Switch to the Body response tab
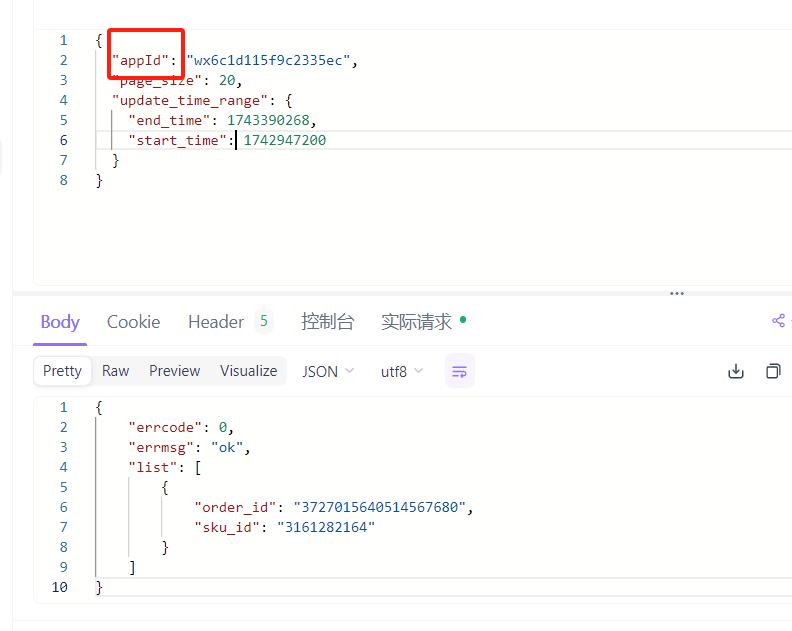Screen dimensions: 792x631 [x=60, y=322]
